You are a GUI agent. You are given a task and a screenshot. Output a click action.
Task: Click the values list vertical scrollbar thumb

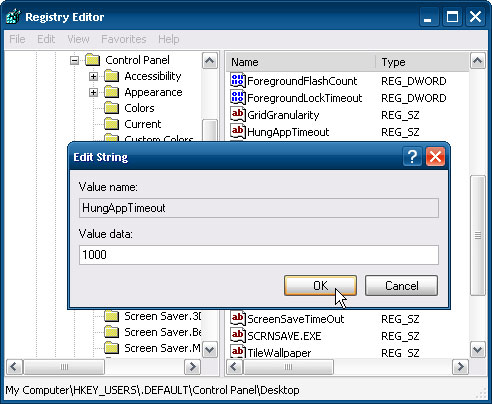coord(478,235)
